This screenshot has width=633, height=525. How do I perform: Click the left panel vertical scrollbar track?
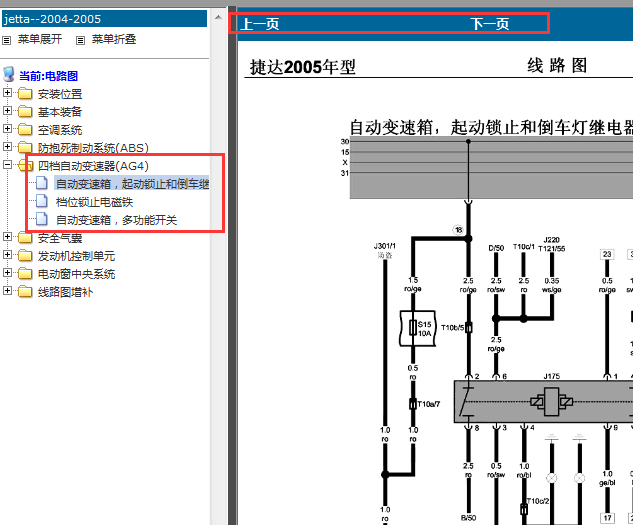[218, 275]
